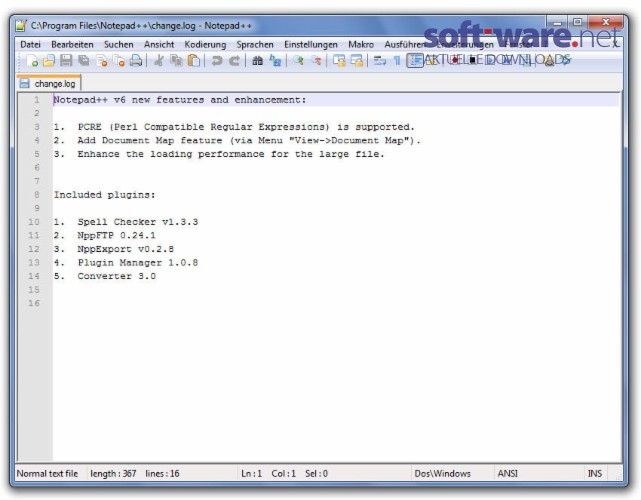Viewport: 641px width, 500px height.
Task: Click the line 'Enhance the loading performance for the large file.'
Action: [231, 154]
